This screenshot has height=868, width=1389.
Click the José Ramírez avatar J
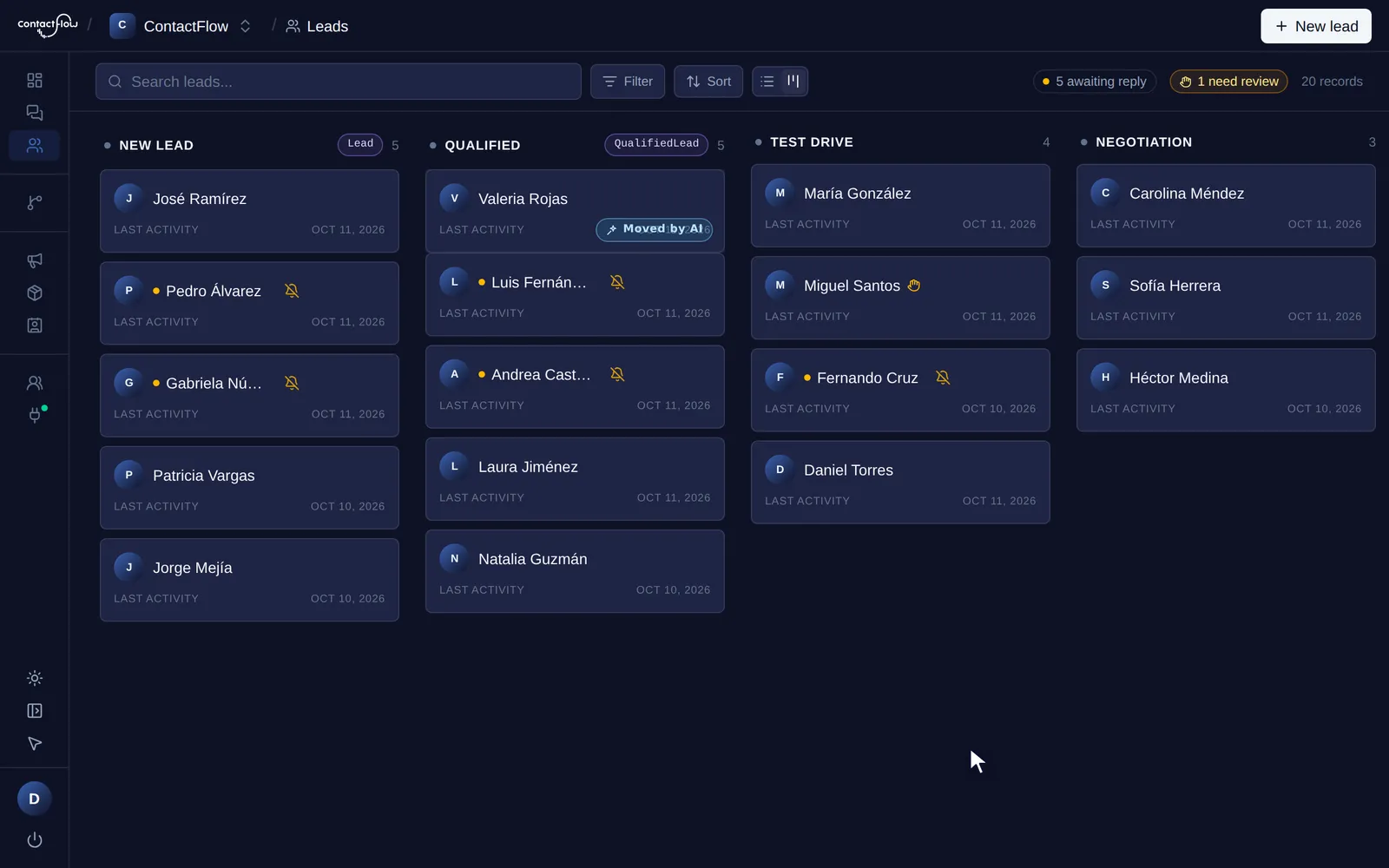pos(128,199)
